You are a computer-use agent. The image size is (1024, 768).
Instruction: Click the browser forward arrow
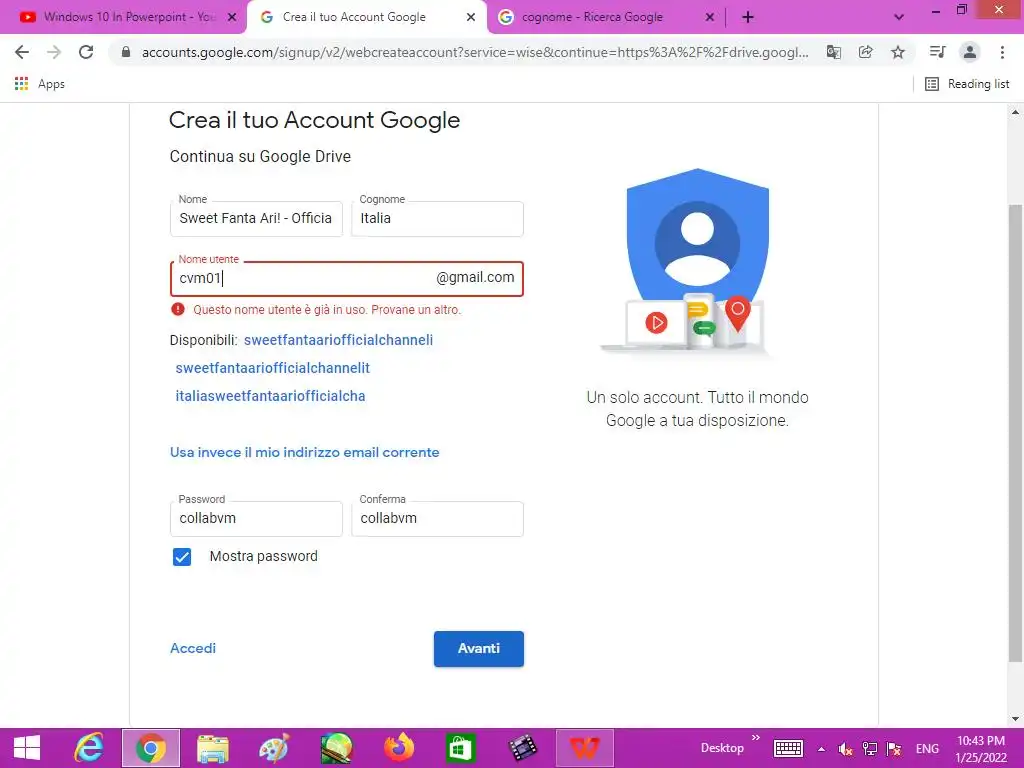(x=54, y=52)
